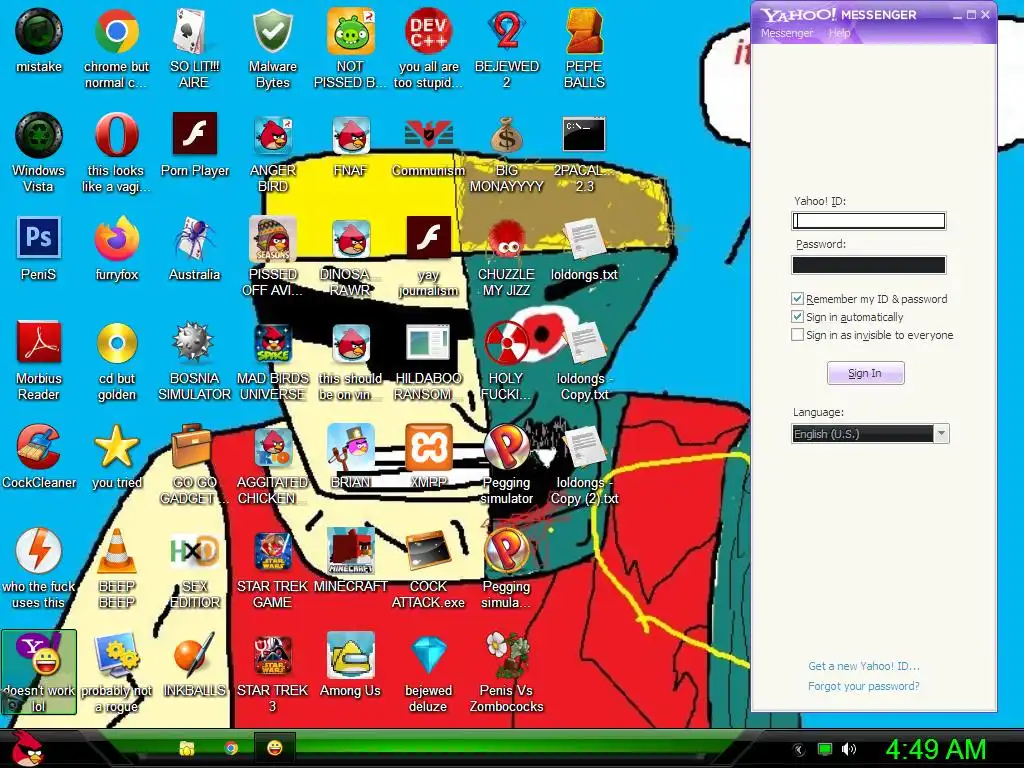Expand hidden tray icons arrow

799,750
